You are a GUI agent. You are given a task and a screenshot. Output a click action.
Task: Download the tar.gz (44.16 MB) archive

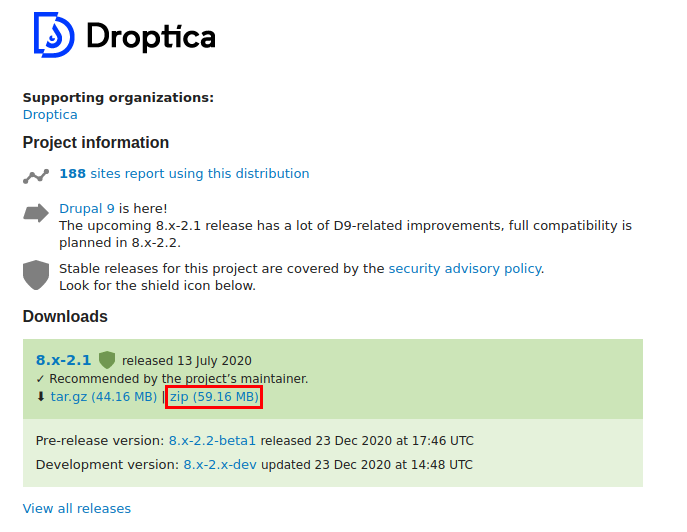pyautogui.click(x=103, y=397)
